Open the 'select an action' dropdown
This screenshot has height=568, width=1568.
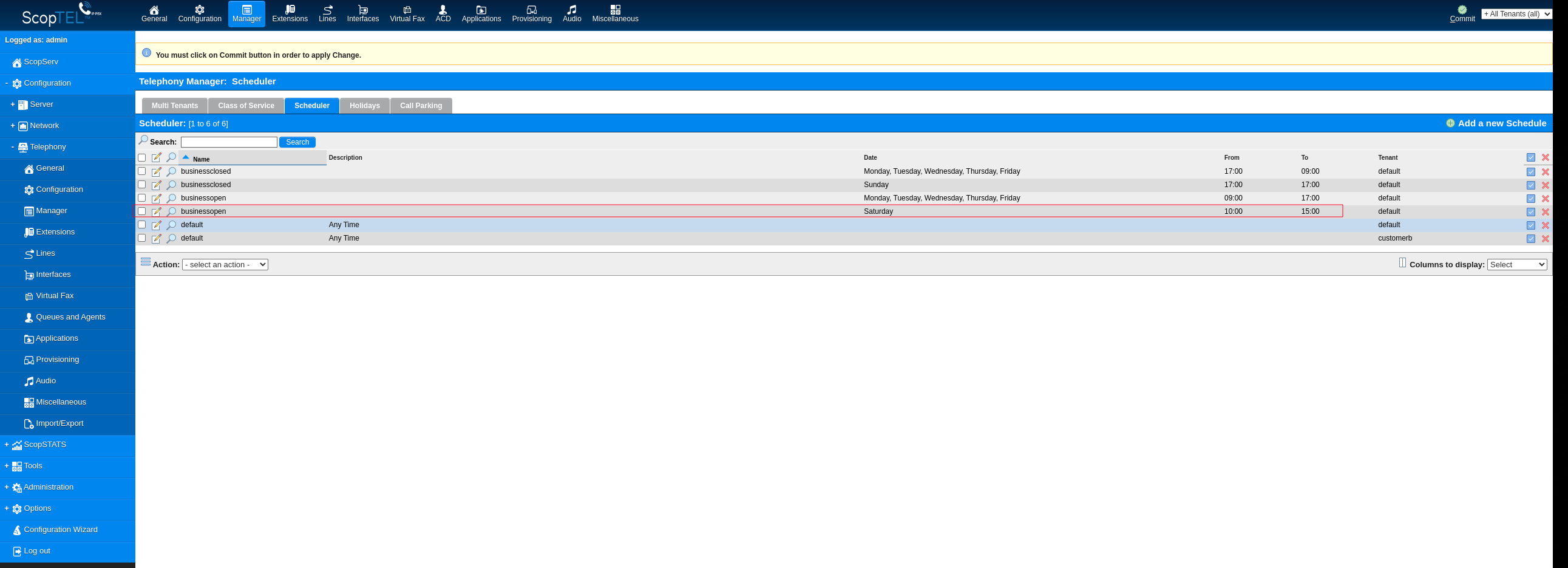225,264
